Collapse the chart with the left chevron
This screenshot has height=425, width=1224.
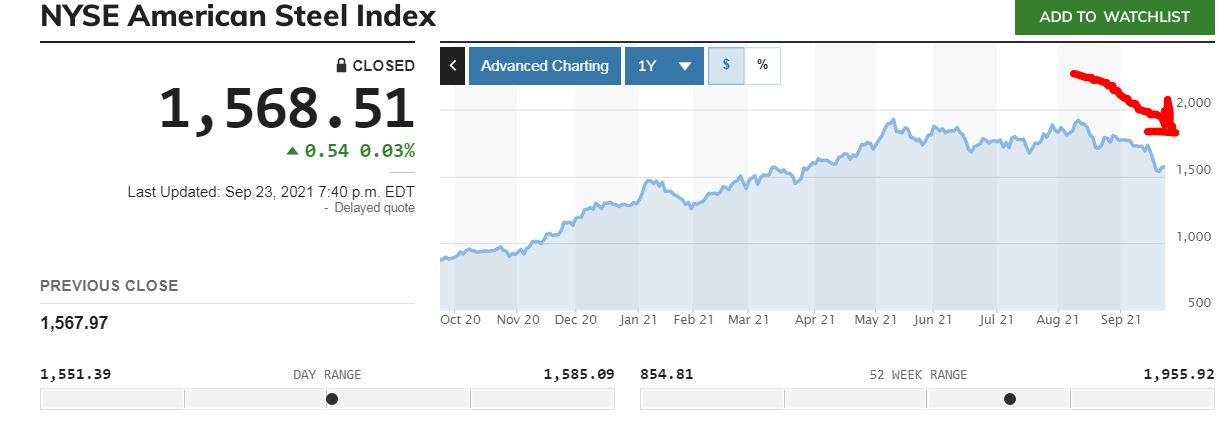point(452,66)
